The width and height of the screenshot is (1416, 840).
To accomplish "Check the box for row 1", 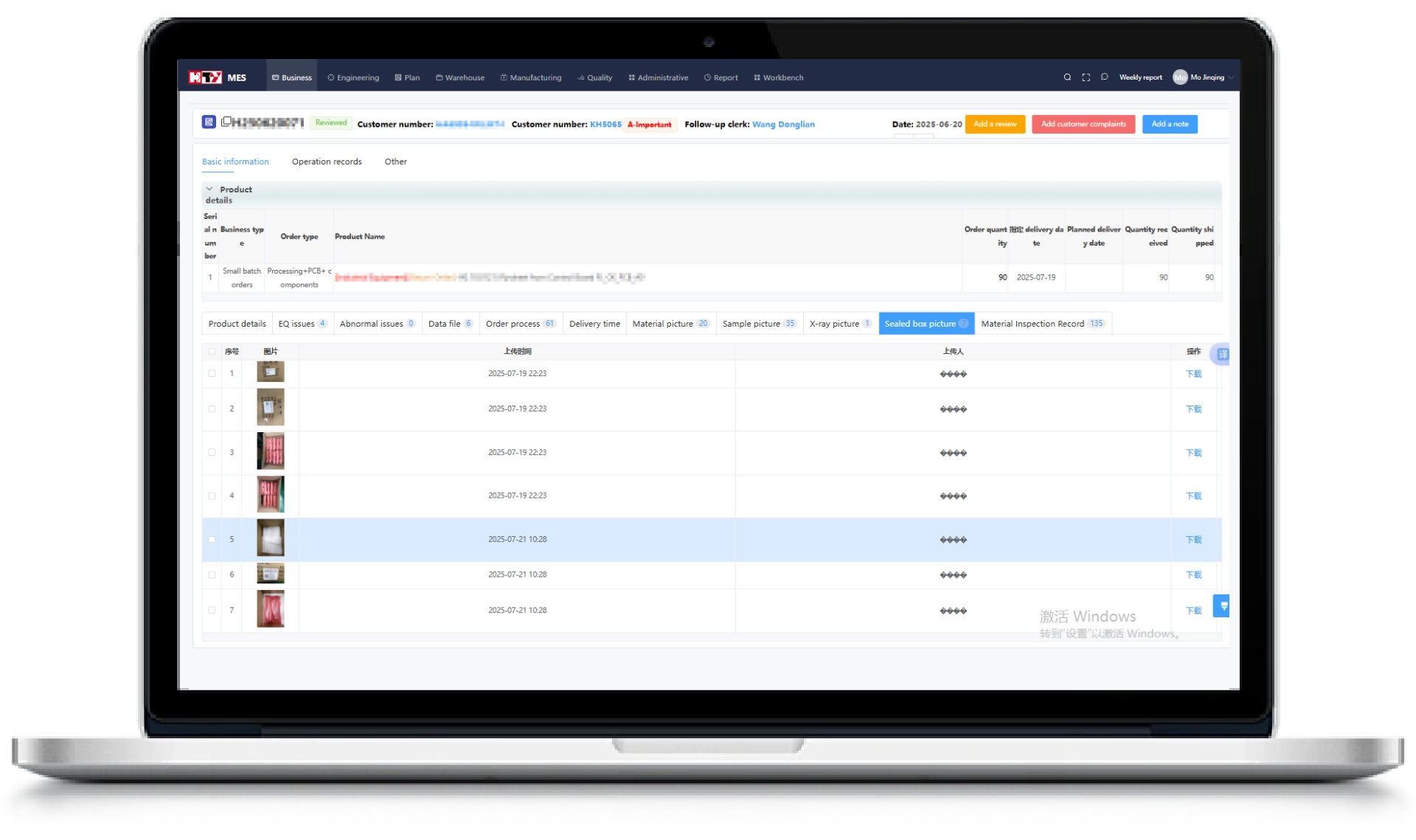I will pyautogui.click(x=212, y=374).
